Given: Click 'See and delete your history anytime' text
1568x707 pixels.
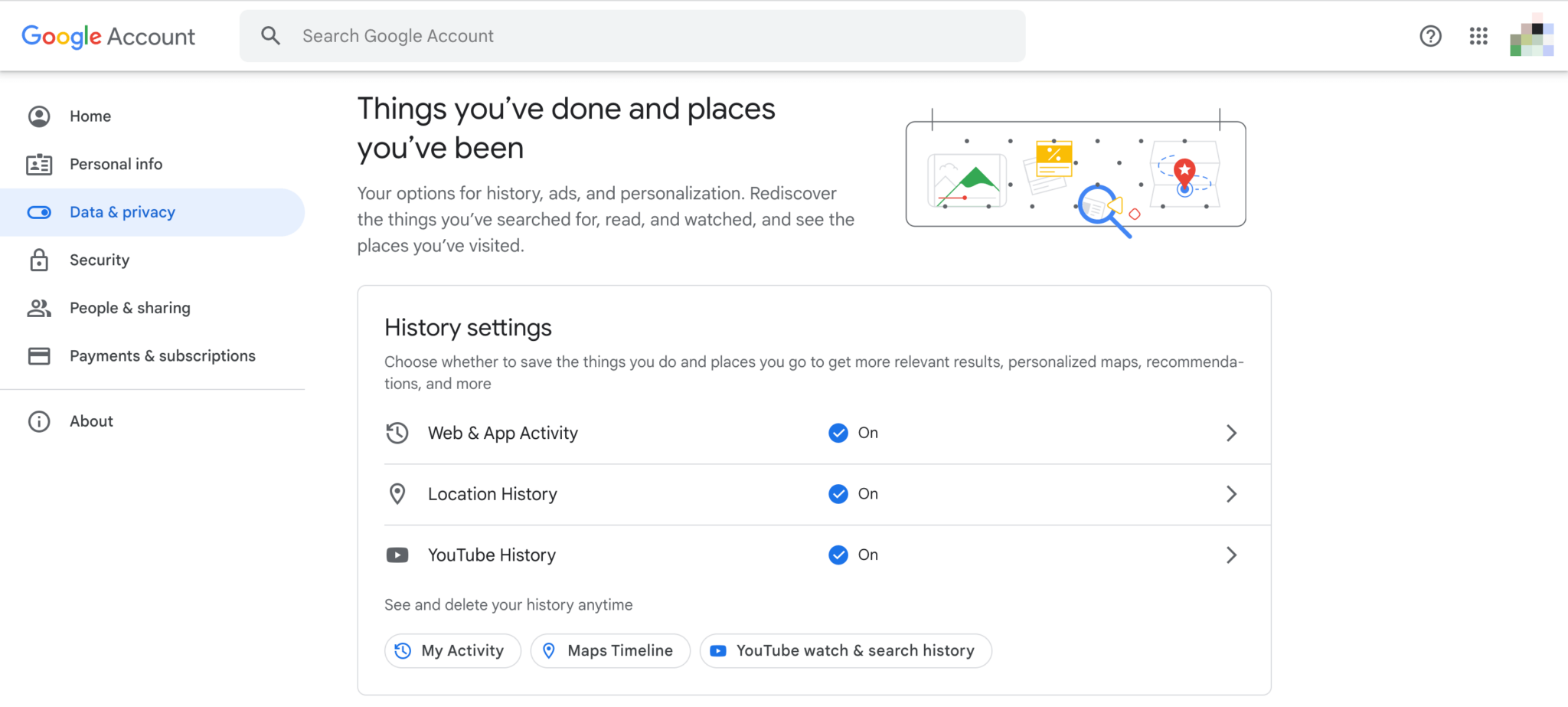Looking at the screenshot, I should click(x=508, y=604).
